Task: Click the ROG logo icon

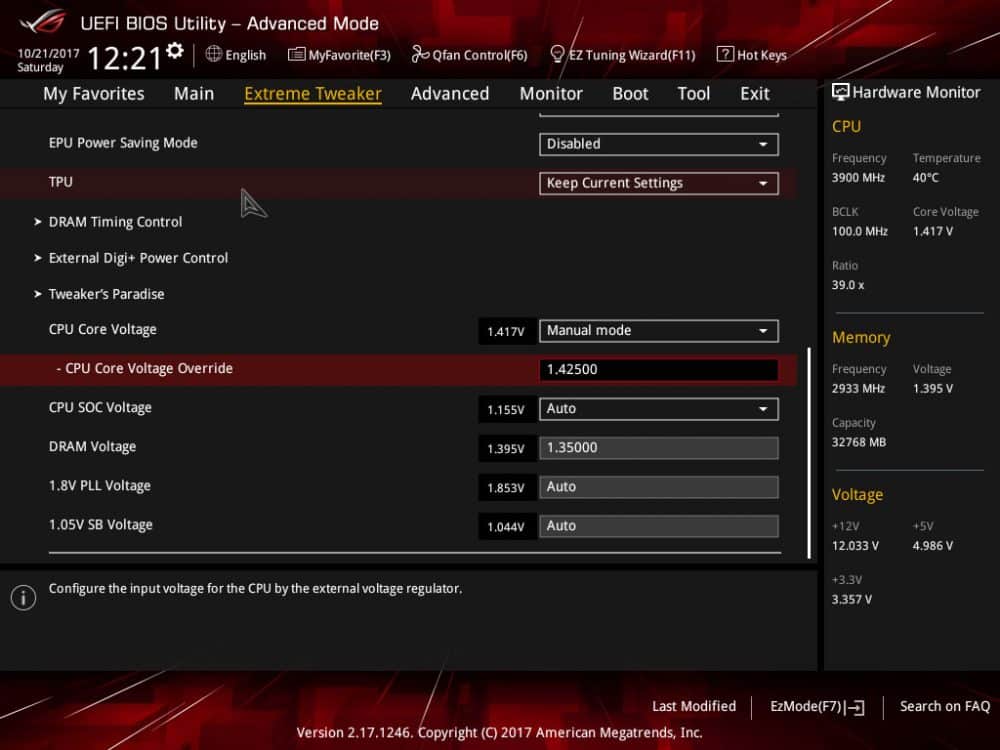Action: pos(41,22)
